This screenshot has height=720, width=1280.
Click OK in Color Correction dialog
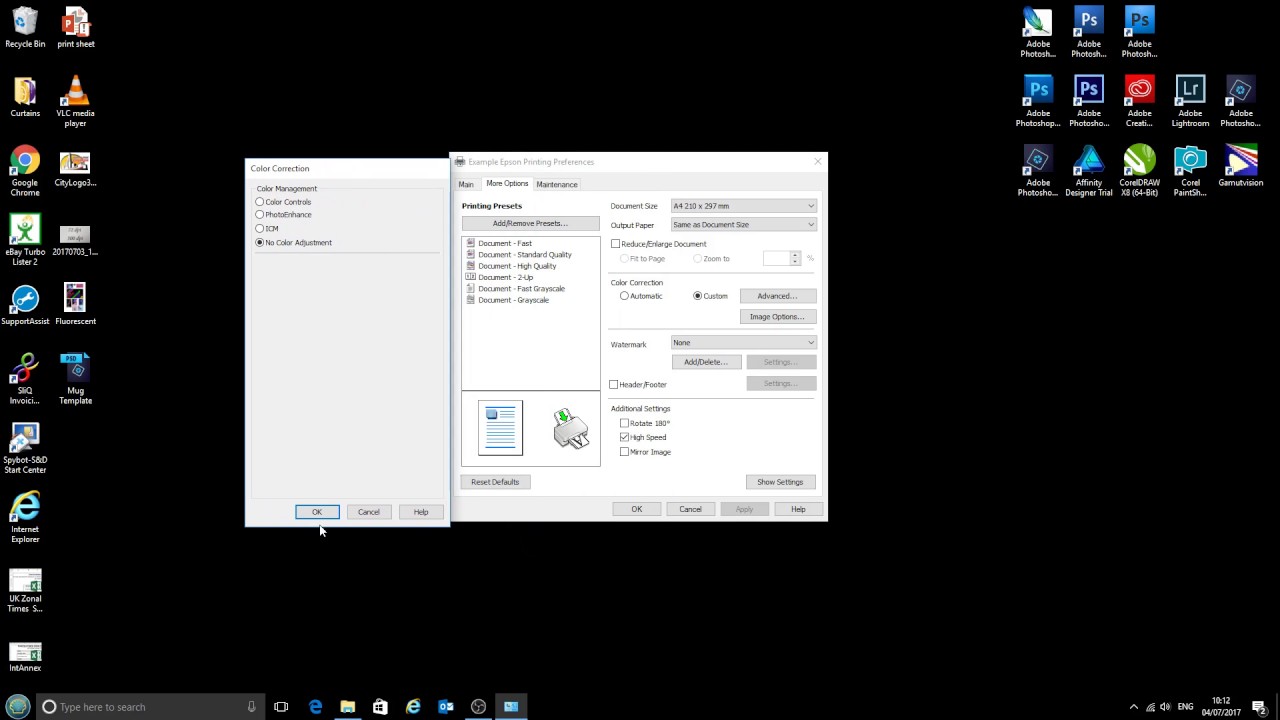317,512
